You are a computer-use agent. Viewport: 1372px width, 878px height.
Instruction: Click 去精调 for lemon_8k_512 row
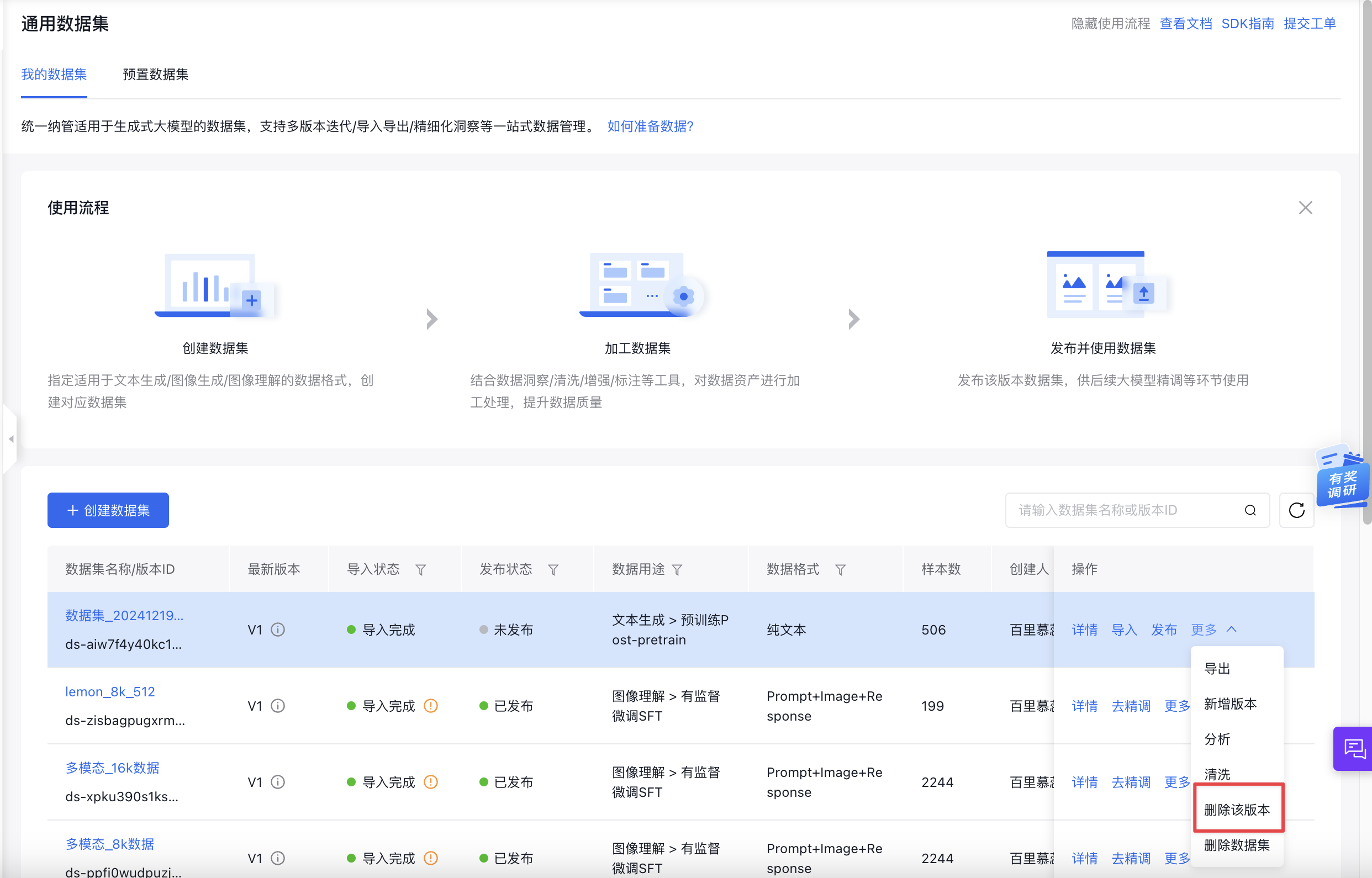[1131, 706]
